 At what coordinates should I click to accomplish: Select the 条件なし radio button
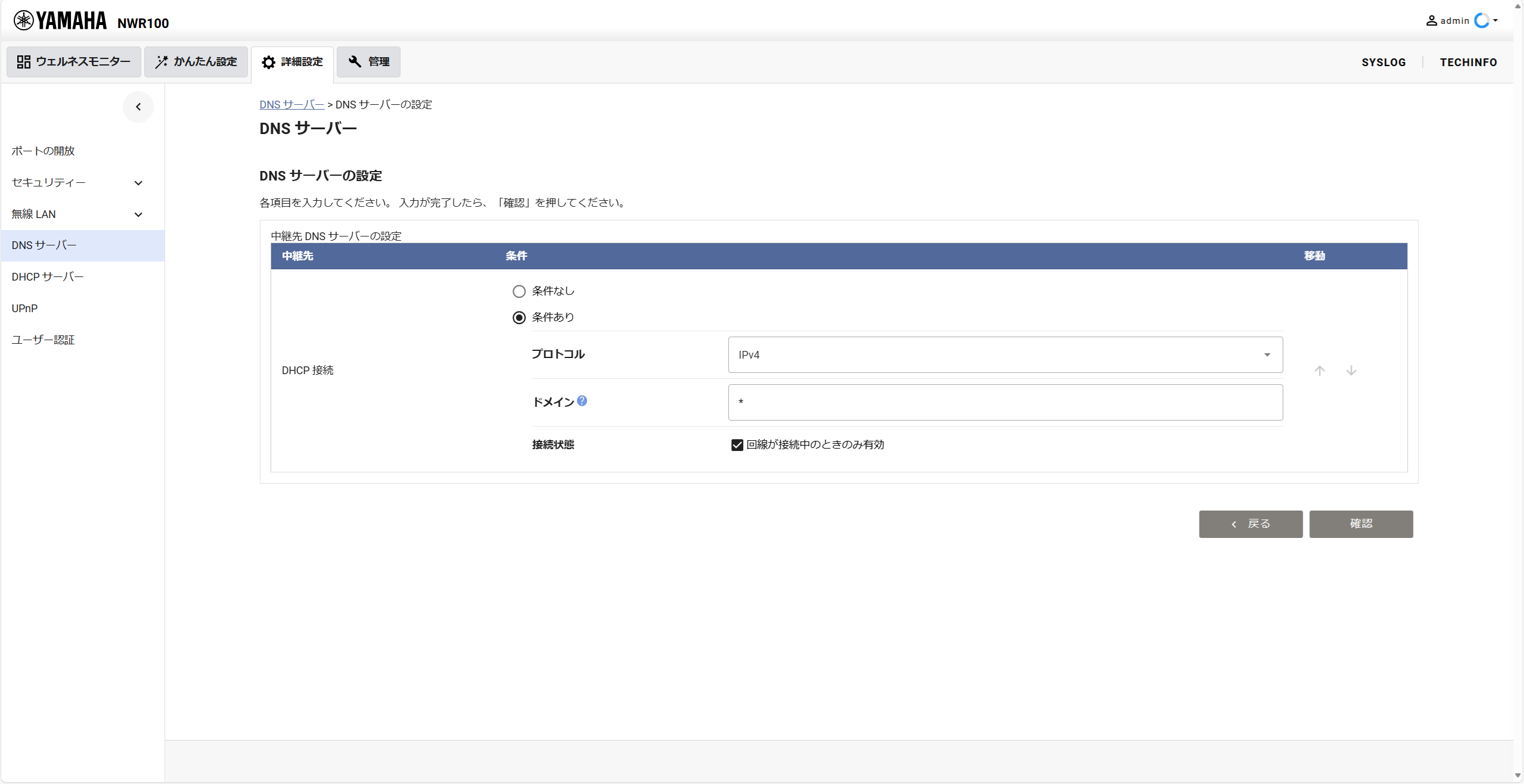pos(518,291)
